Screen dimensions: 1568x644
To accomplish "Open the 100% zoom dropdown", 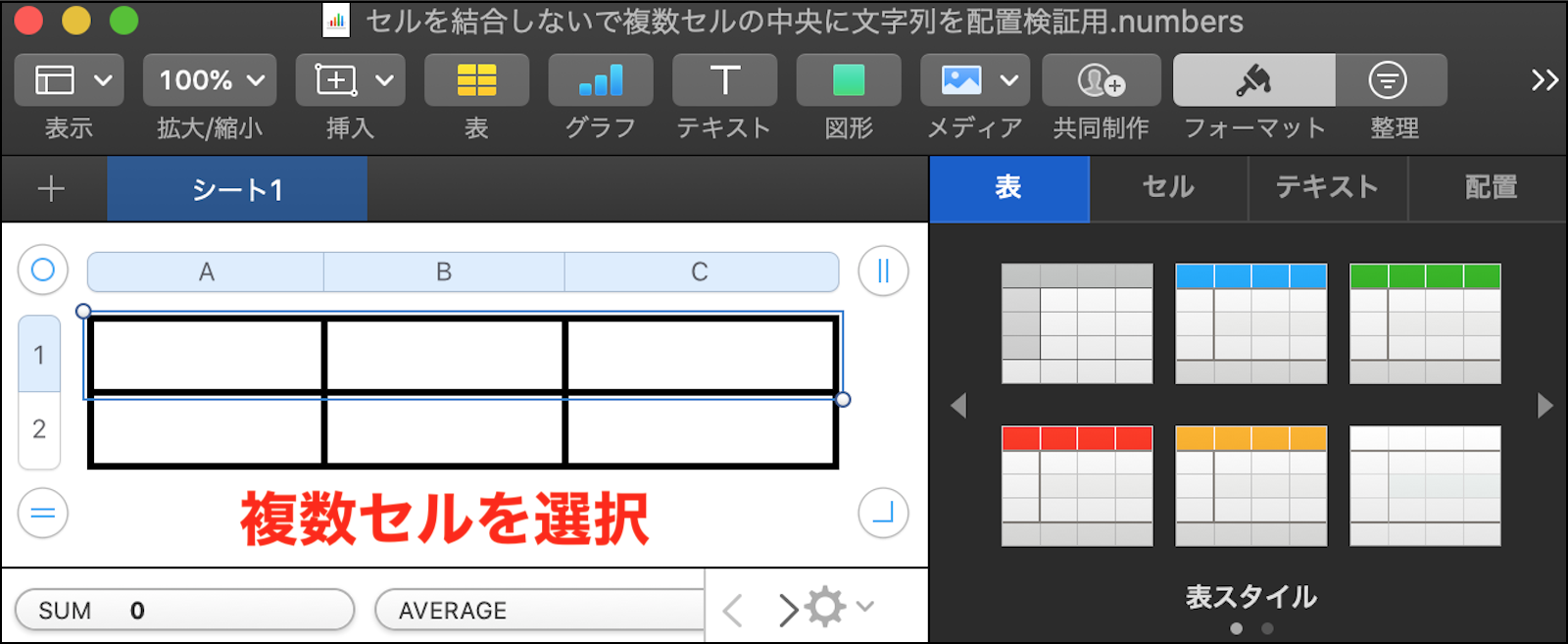I will click(210, 80).
